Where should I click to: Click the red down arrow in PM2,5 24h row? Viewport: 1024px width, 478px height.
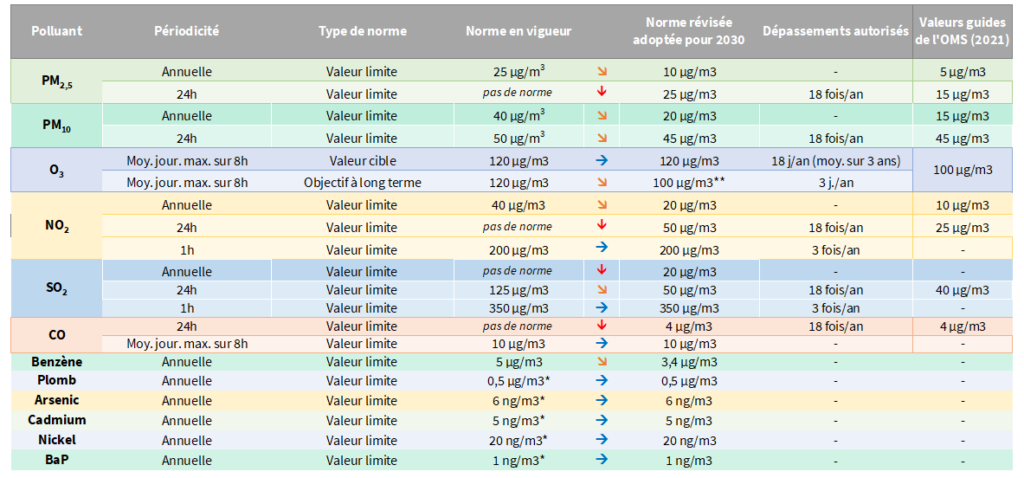(602, 92)
